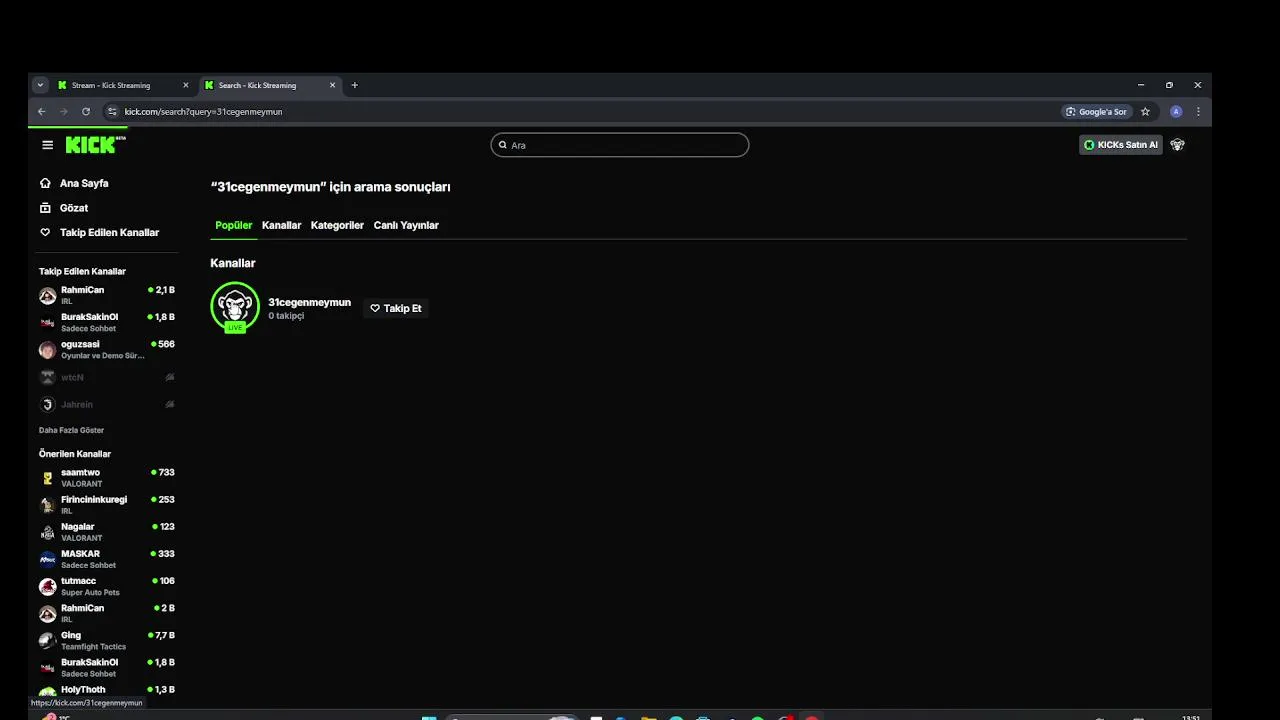
Task: Select the Popüler tab
Action: tap(234, 225)
